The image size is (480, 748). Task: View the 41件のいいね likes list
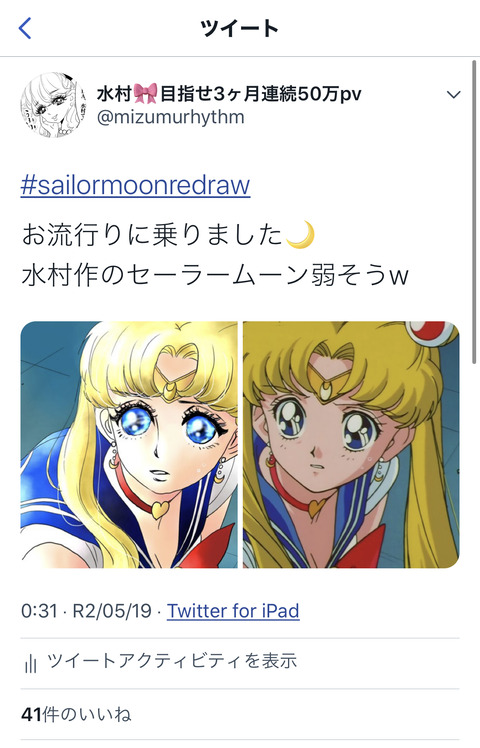(x=76, y=715)
